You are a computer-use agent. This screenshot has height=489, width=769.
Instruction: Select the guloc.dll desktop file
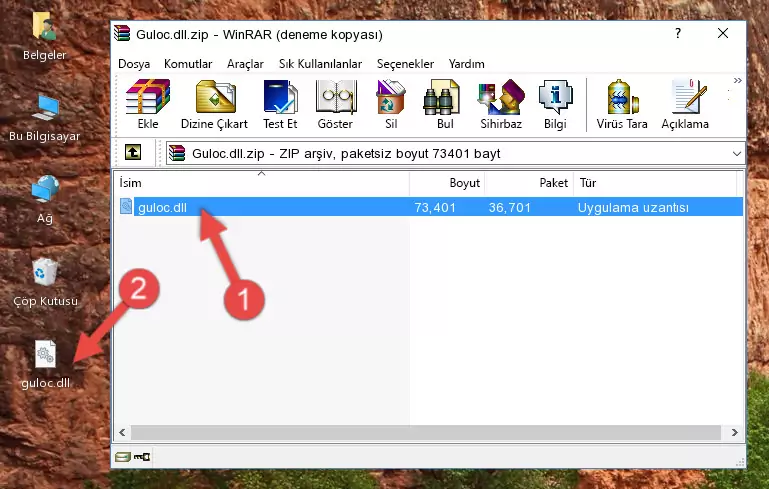pos(45,365)
